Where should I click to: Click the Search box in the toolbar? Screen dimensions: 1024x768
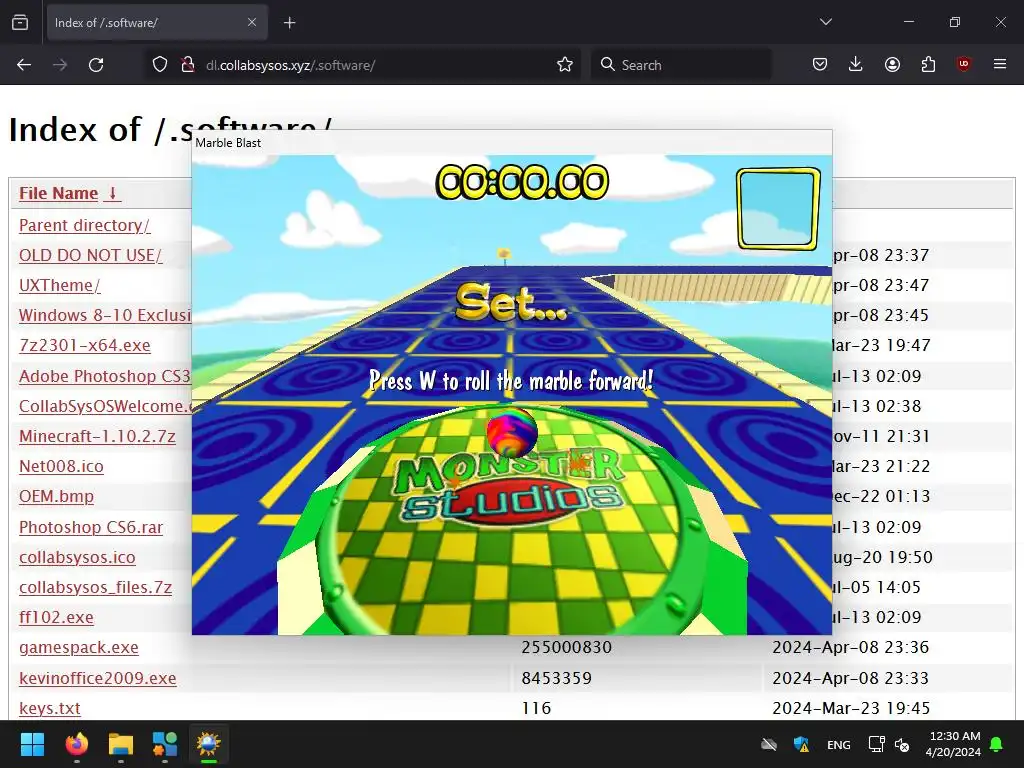[x=680, y=65]
